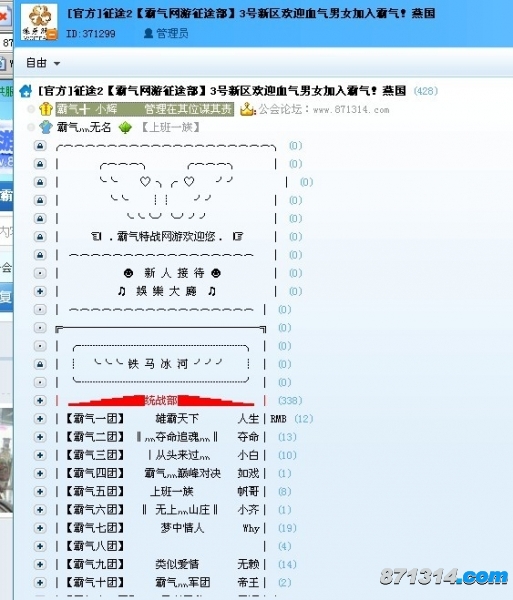This screenshot has height=600, width=513.
Task: Click the yellow vest icon next to 霸气十小辉
Action: 46,109
